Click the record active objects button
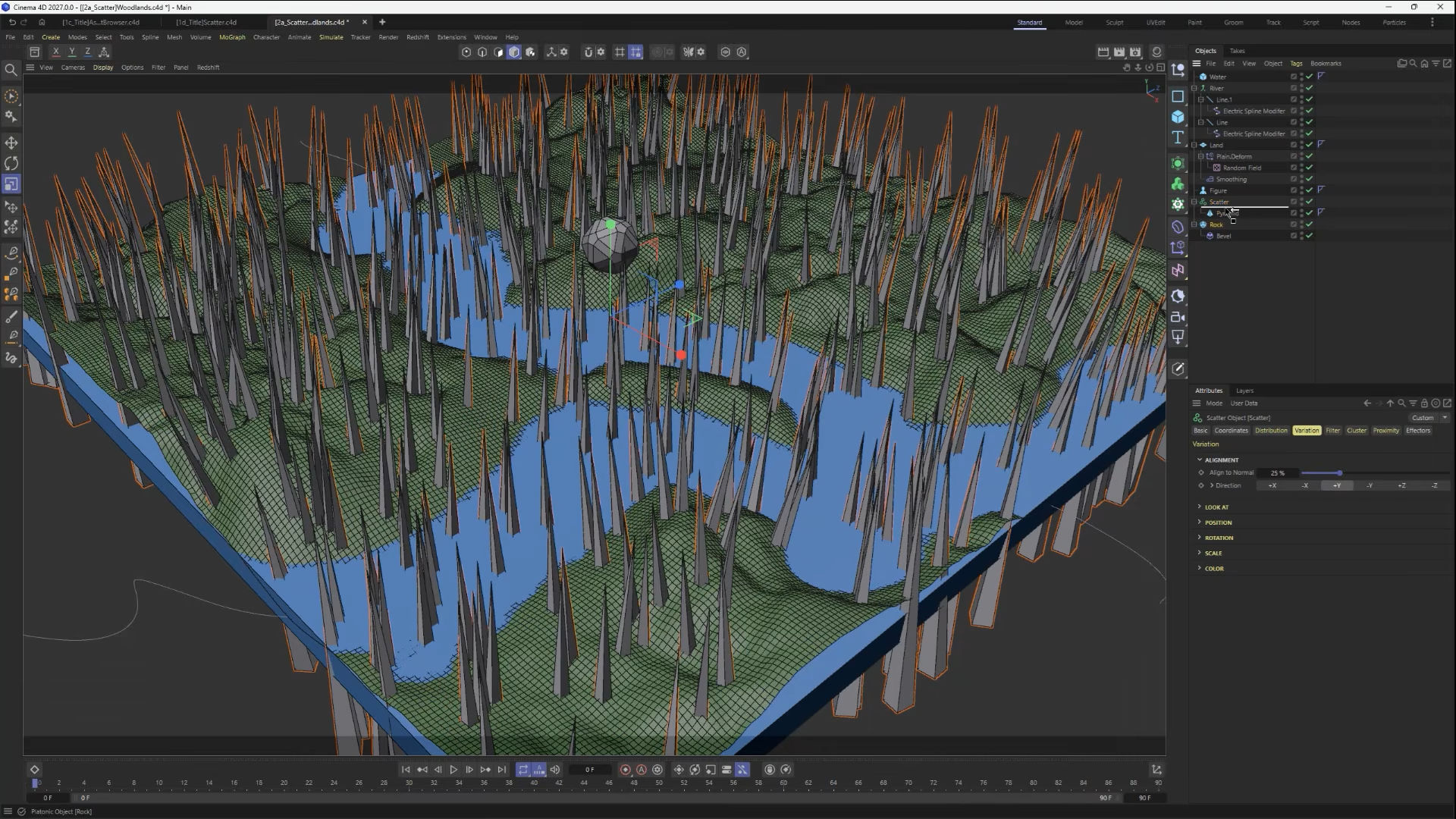This screenshot has height=819, width=1456. tap(626, 770)
